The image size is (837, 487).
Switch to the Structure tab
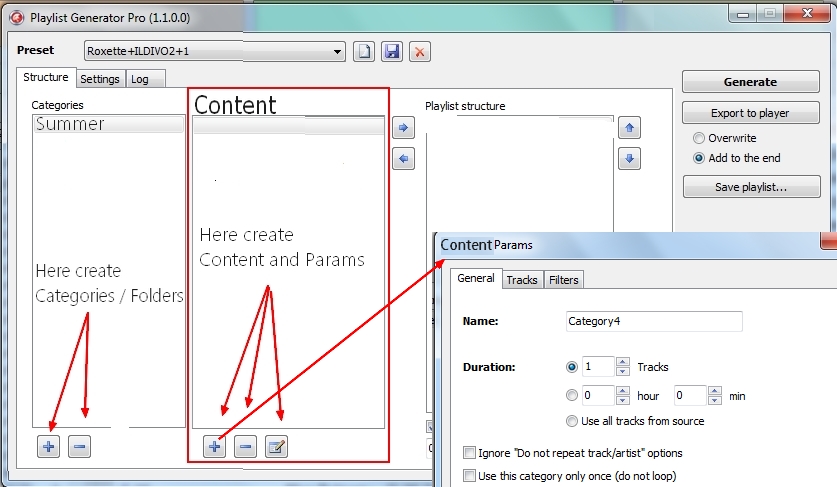click(x=46, y=77)
